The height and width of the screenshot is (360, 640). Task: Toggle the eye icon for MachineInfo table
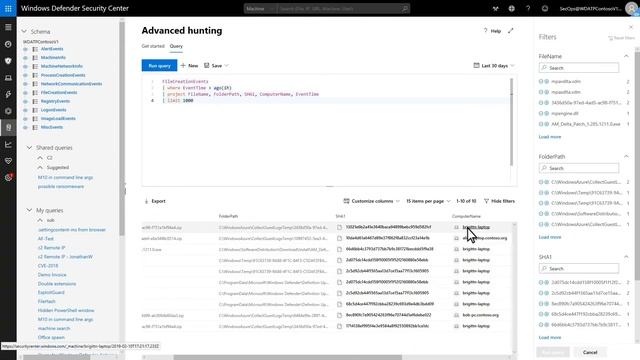click(25, 58)
